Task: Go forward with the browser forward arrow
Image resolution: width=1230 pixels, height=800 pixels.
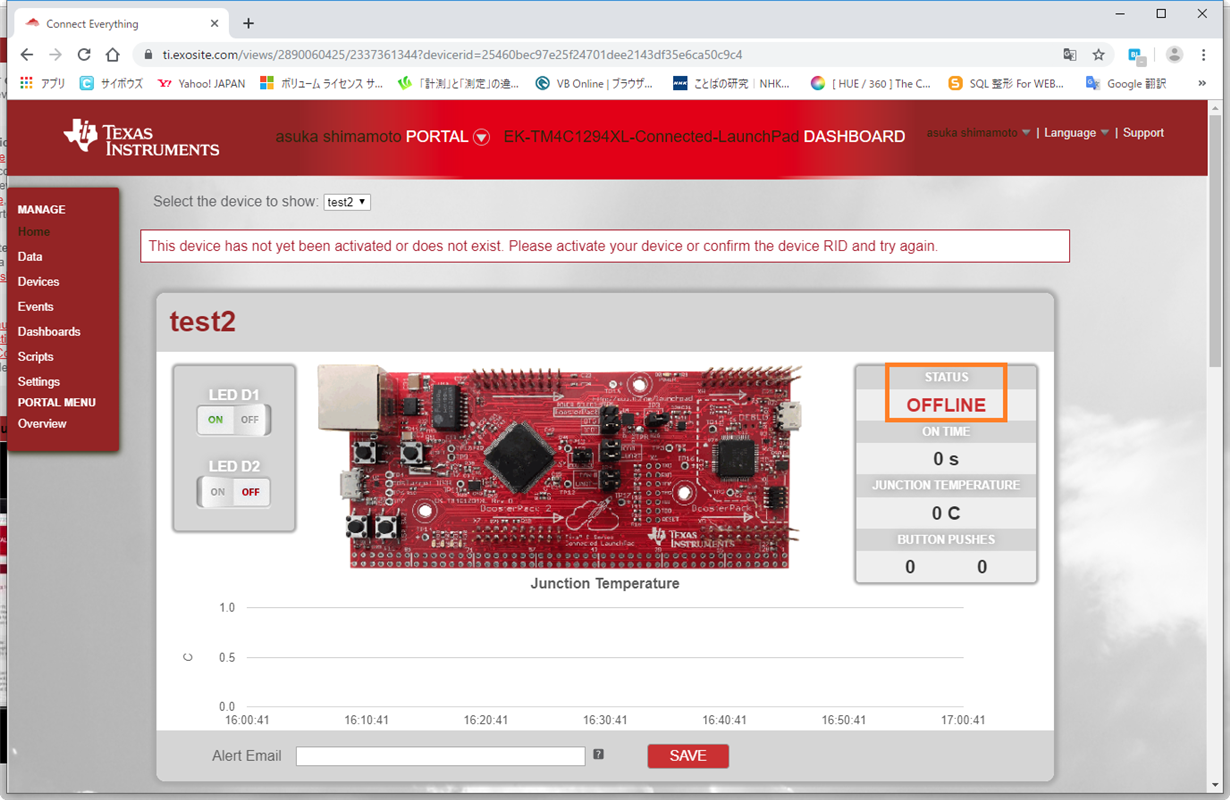Action: click(56, 55)
